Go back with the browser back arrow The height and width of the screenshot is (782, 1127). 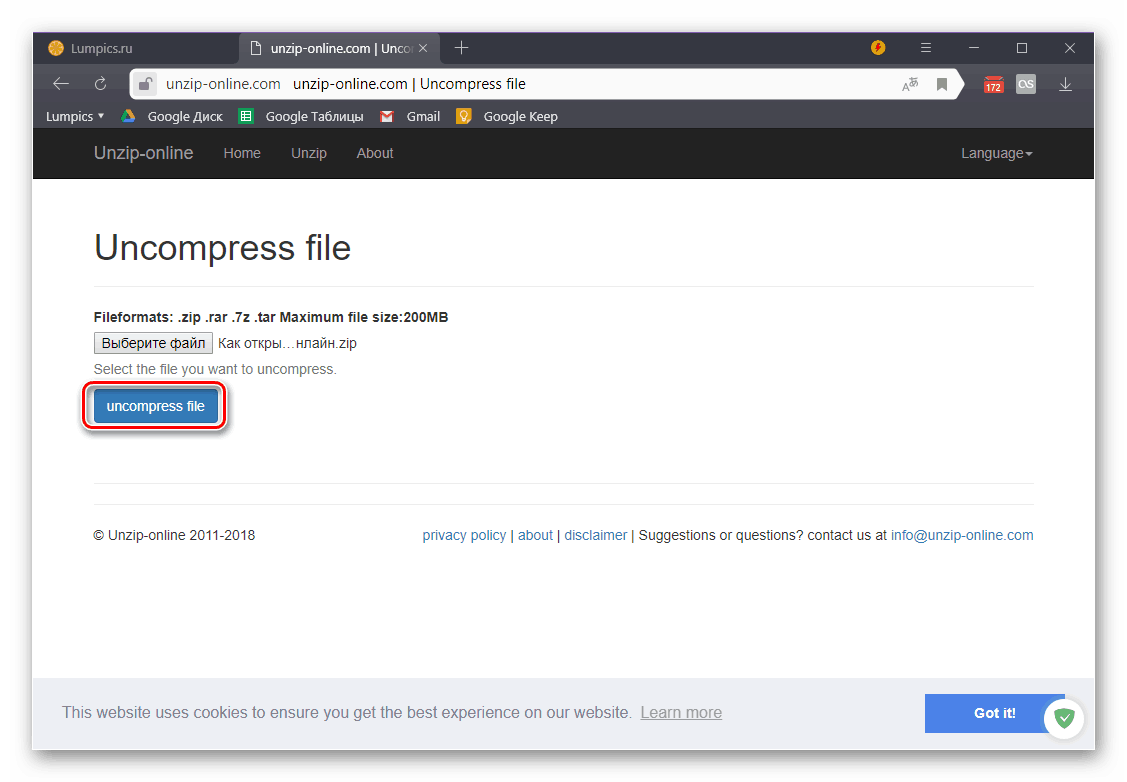coord(61,84)
